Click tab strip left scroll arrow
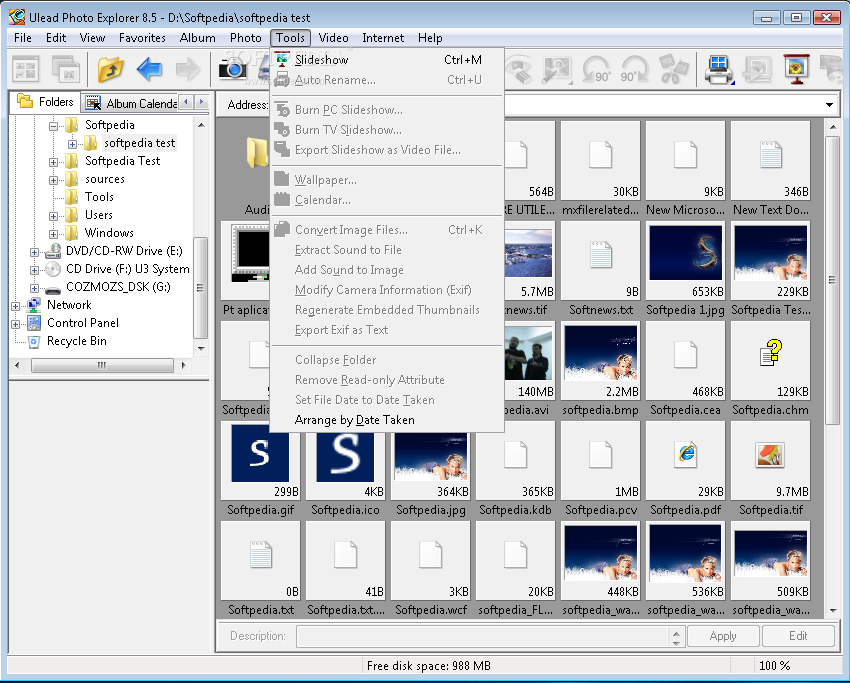This screenshot has width=850, height=683. (186, 101)
